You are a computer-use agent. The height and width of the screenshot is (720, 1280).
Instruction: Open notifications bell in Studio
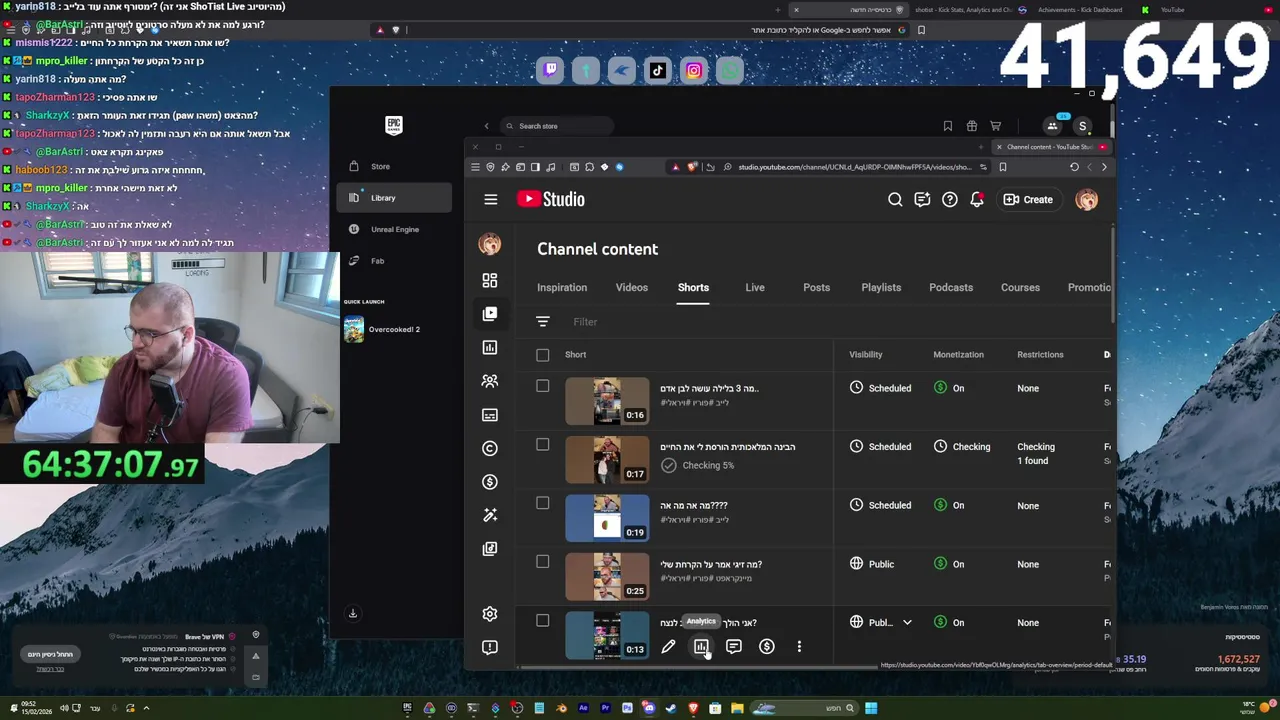tap(977, 200)
